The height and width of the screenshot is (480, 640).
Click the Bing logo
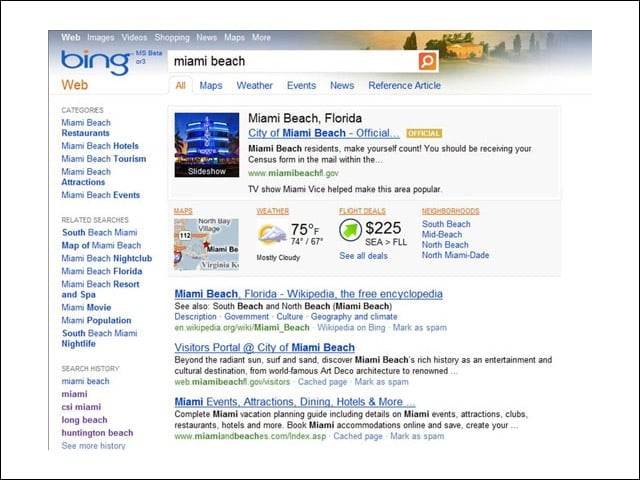(x=96, y=62)
